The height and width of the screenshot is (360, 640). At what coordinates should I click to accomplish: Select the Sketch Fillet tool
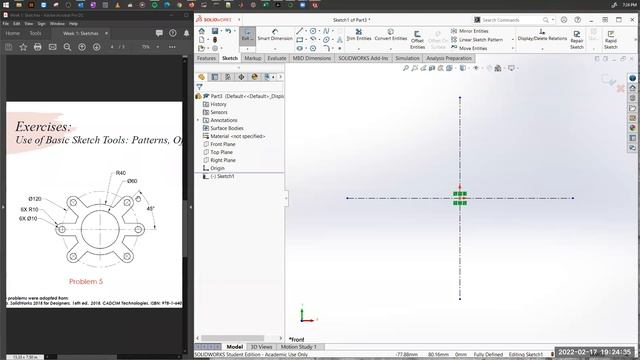click(326, 48)
